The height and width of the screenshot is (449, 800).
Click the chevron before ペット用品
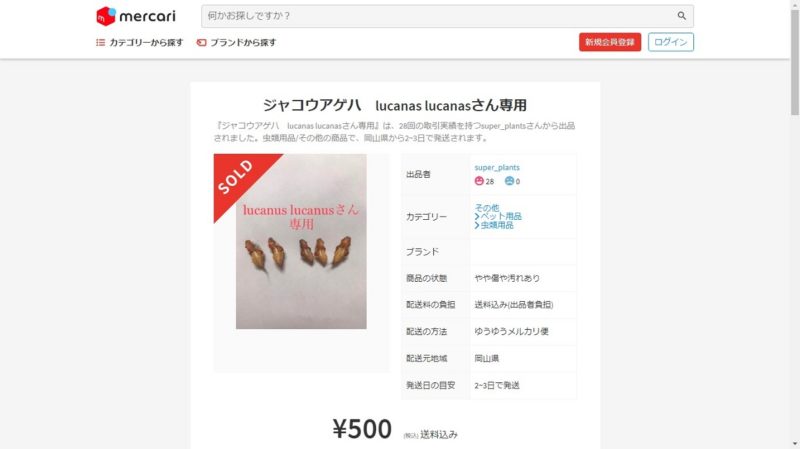point(477,216)
